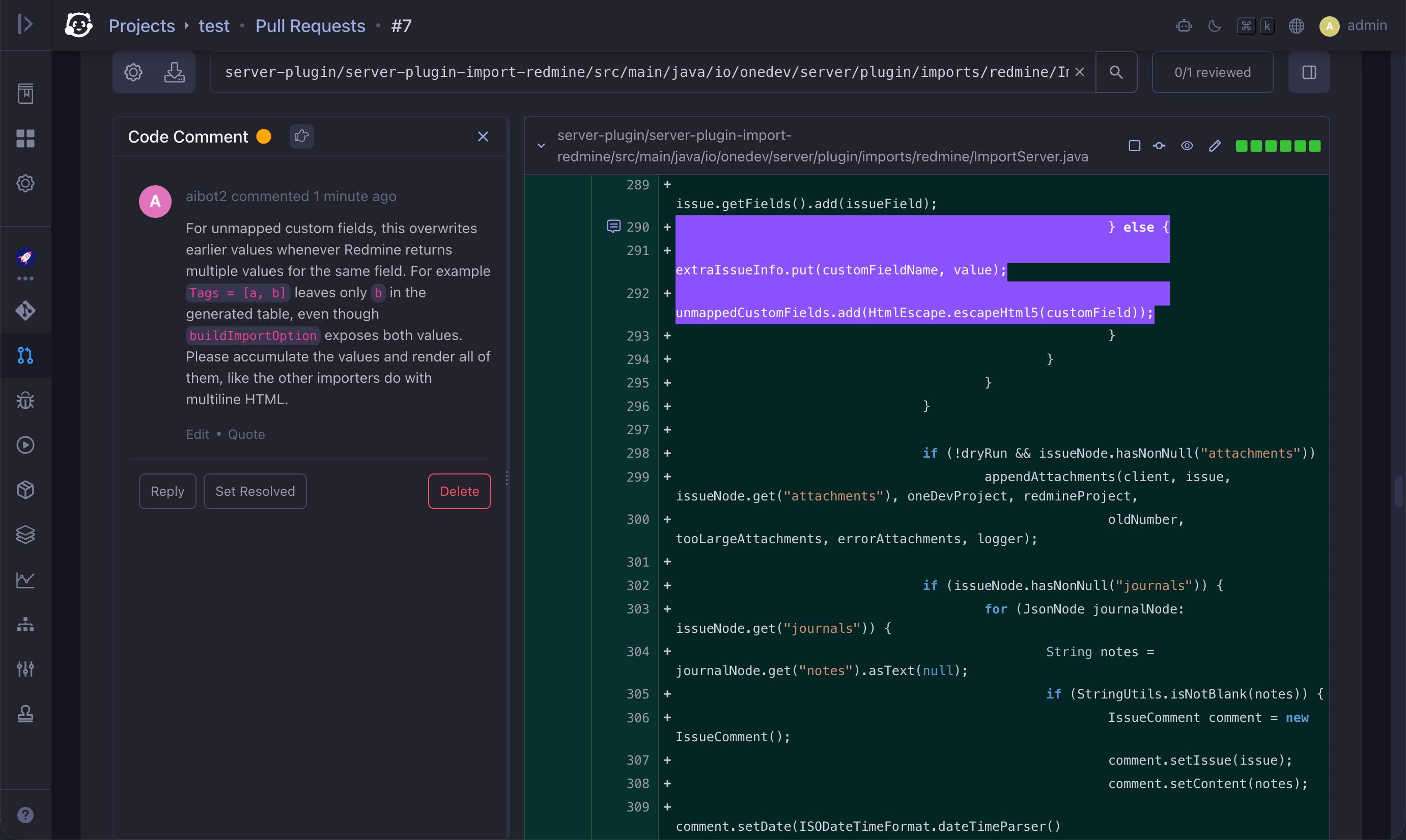Toggle the reviewed checkbox for ImportServer.java
This screenshot has width=1406, height=840.
[1134, 146]
